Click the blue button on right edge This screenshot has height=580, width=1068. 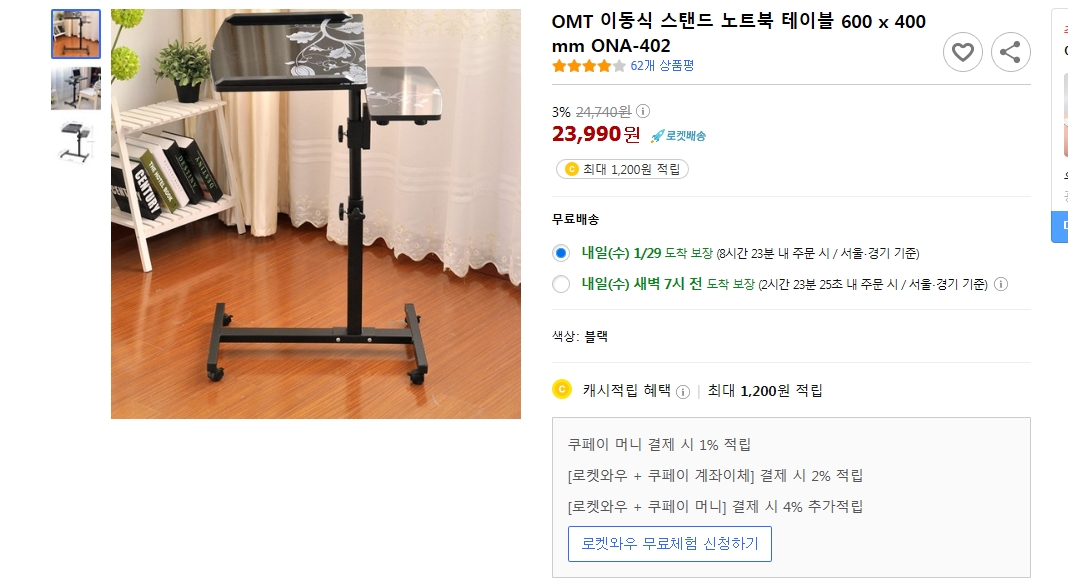coord(1060,227)
